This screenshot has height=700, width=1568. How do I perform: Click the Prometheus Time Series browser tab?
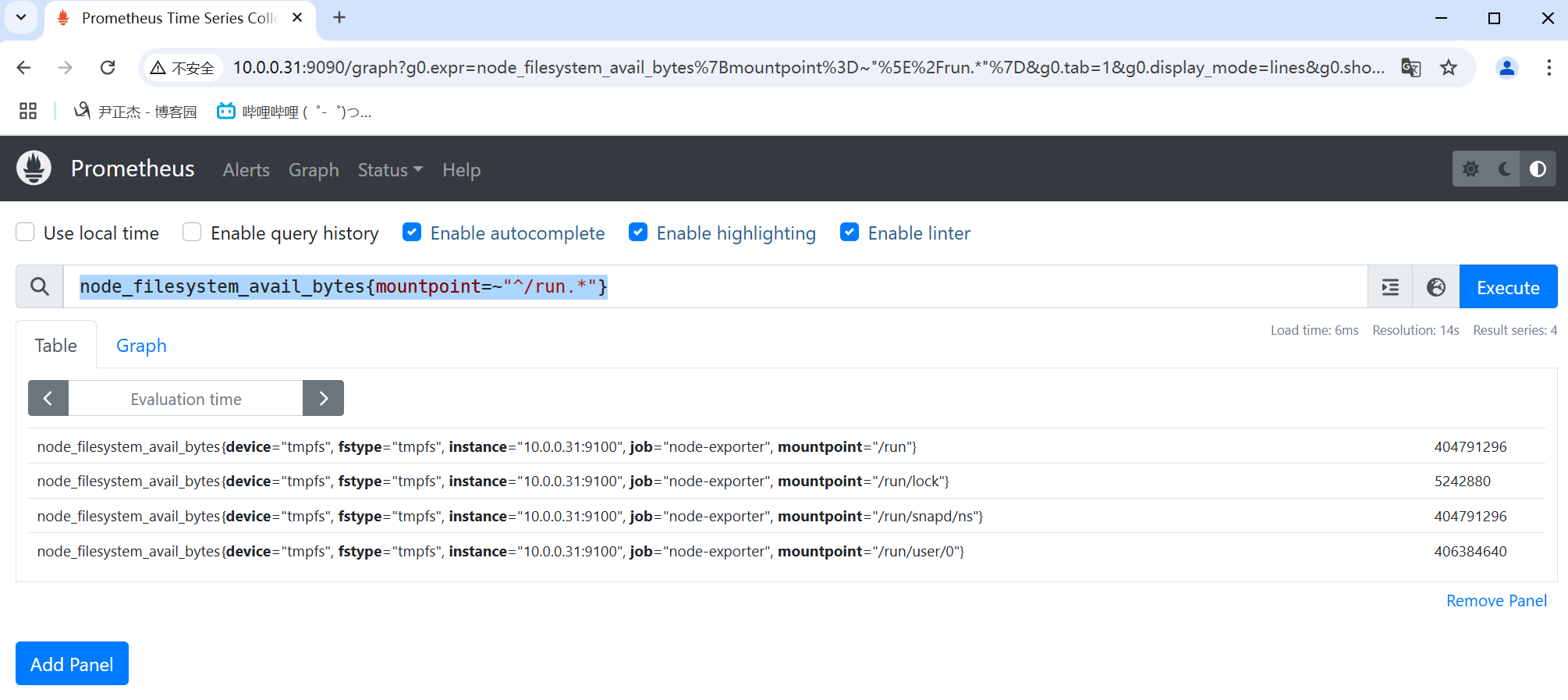179,18
